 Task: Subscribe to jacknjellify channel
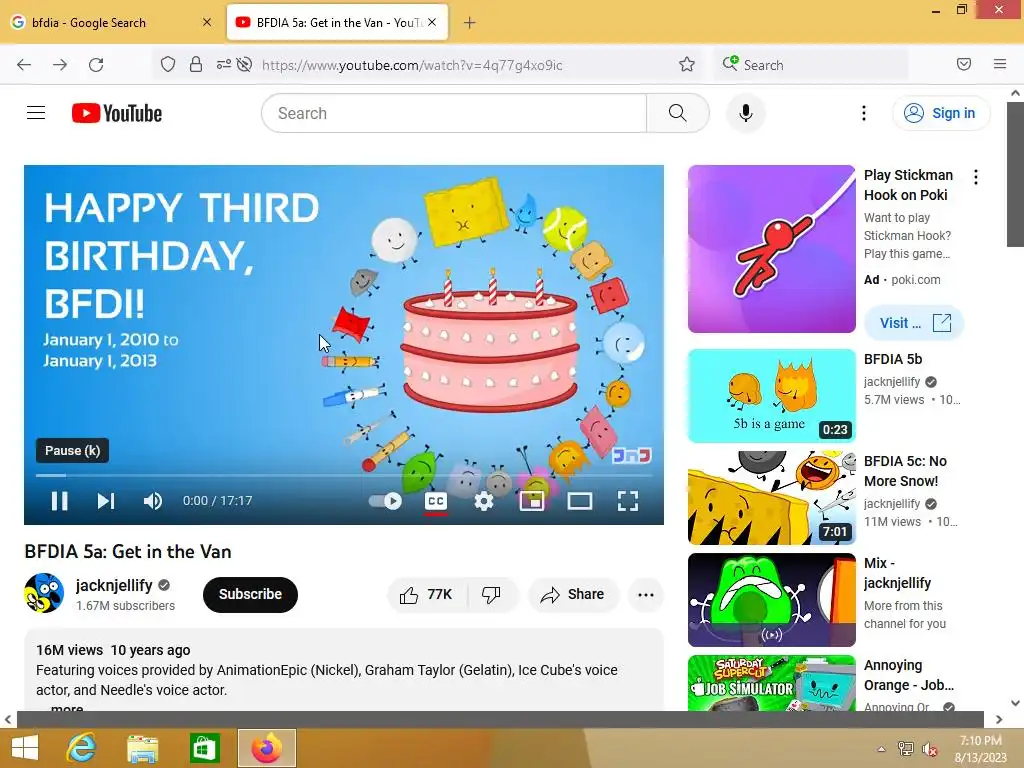(x=250, y=594)
